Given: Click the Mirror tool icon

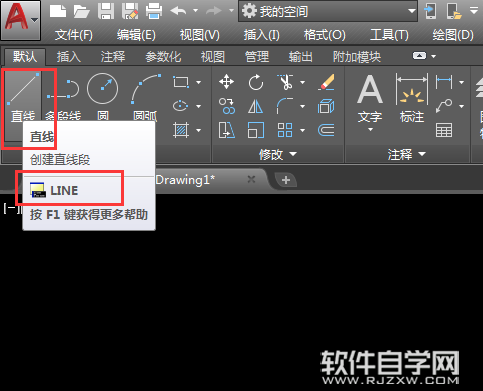Looking at the screenshot, I should [256, 107].
